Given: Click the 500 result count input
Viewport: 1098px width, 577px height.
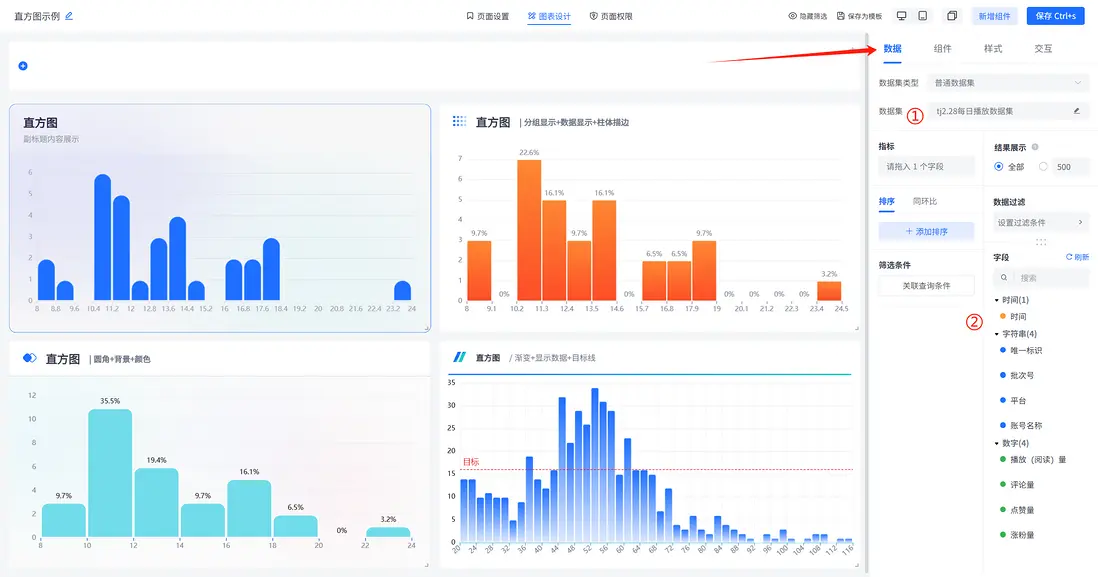Looking at the screenshot, I should (x=1070, y=167).
